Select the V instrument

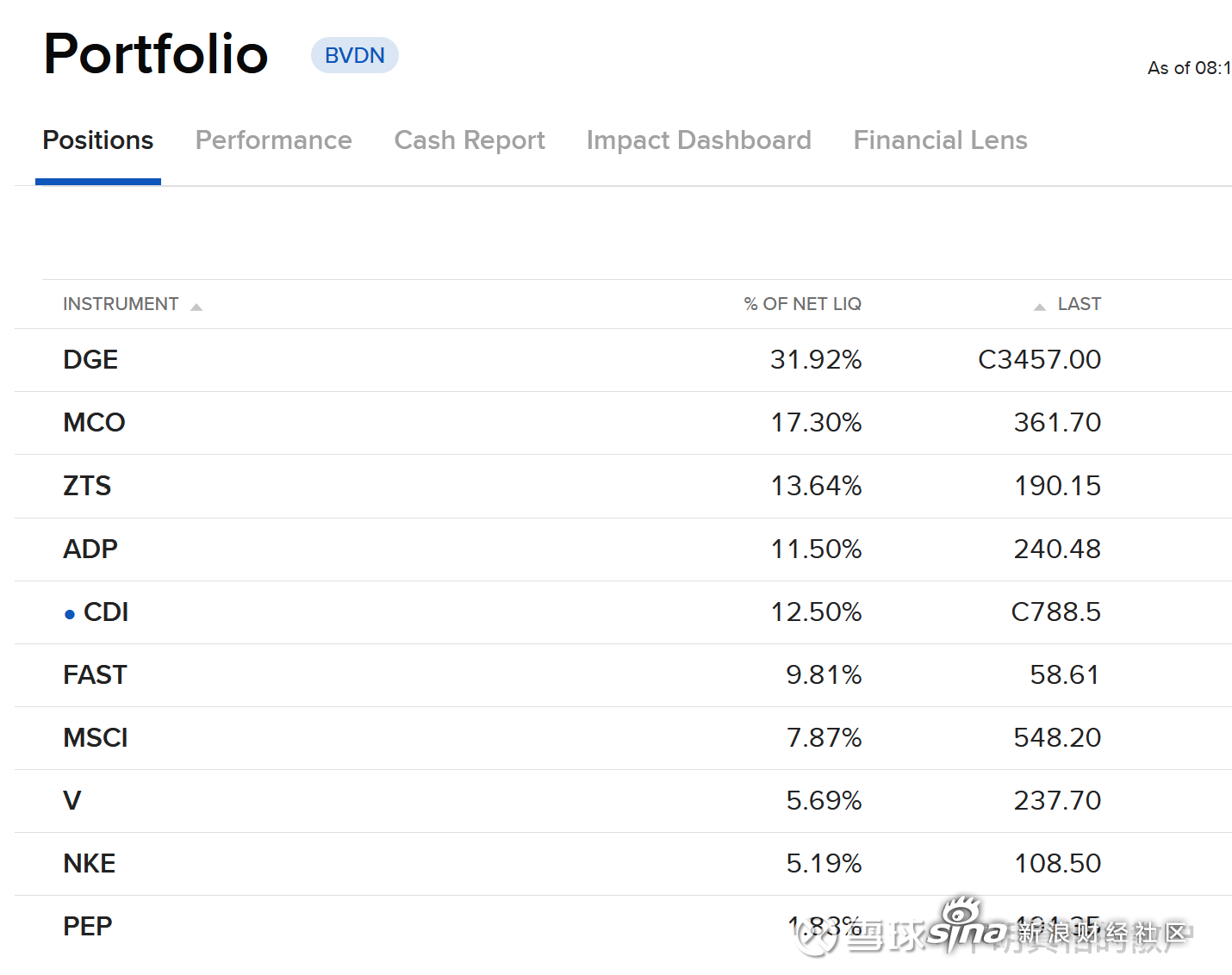(x=72, y=800)
